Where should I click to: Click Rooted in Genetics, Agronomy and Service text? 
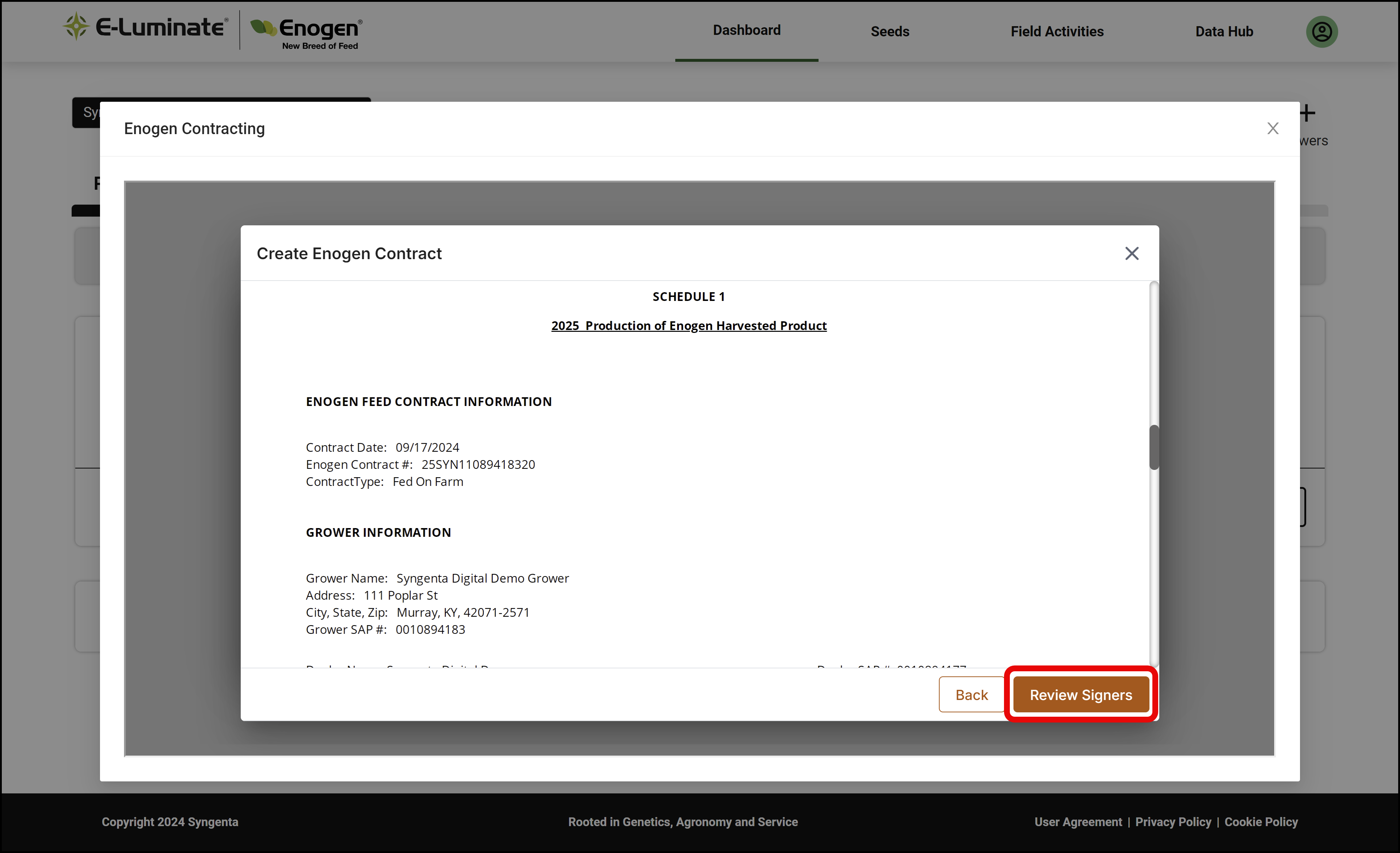point(683,822)
